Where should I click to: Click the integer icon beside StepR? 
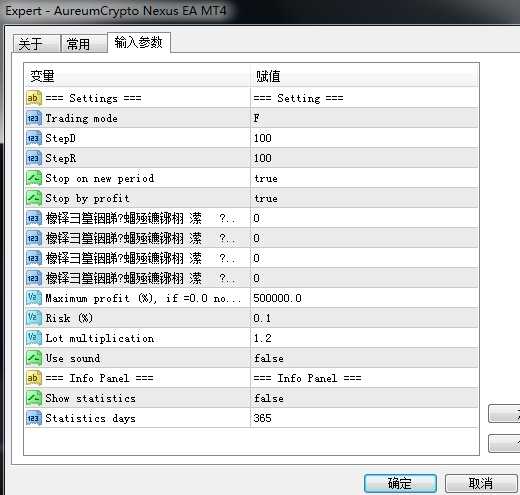[34, 158]
